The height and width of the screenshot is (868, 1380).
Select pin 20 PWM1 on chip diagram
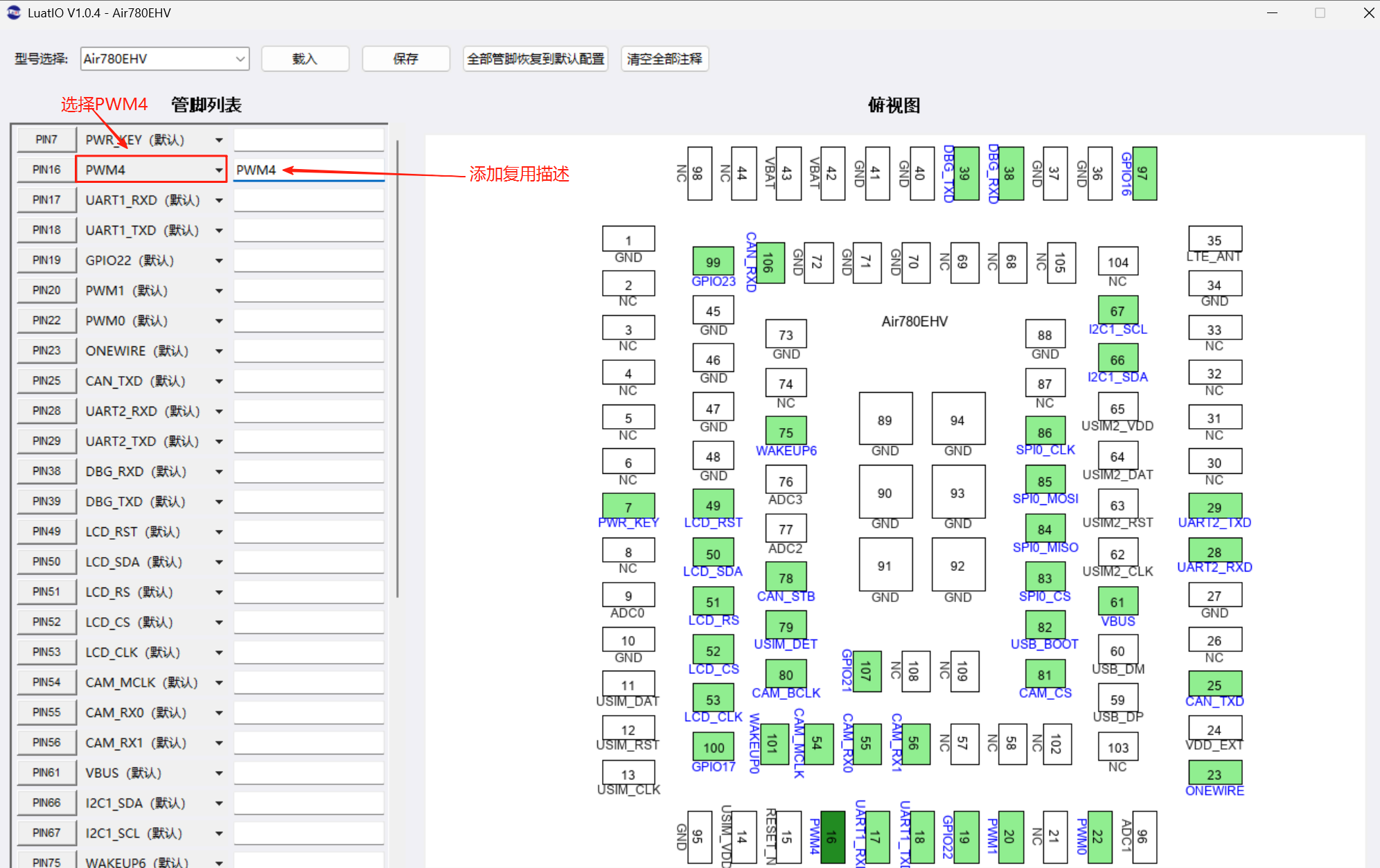click(x=1011, y=837)
